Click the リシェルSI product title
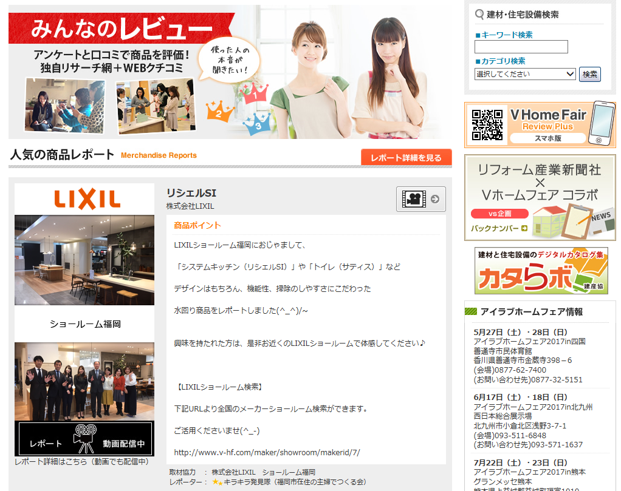This screenshot has width=621, height=491. (191, 193)
